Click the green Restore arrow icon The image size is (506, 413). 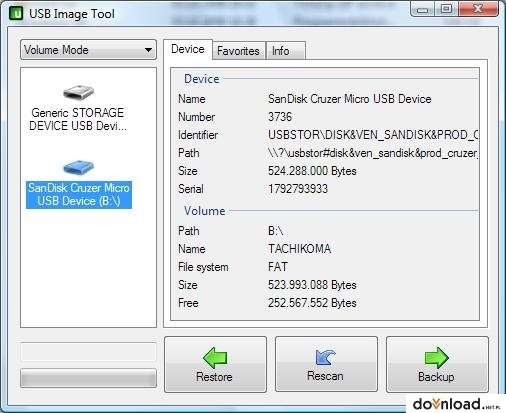coord(215,358)
